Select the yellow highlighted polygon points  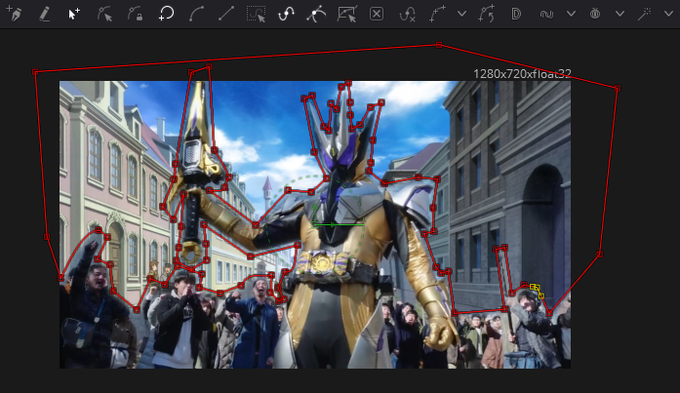536,290
